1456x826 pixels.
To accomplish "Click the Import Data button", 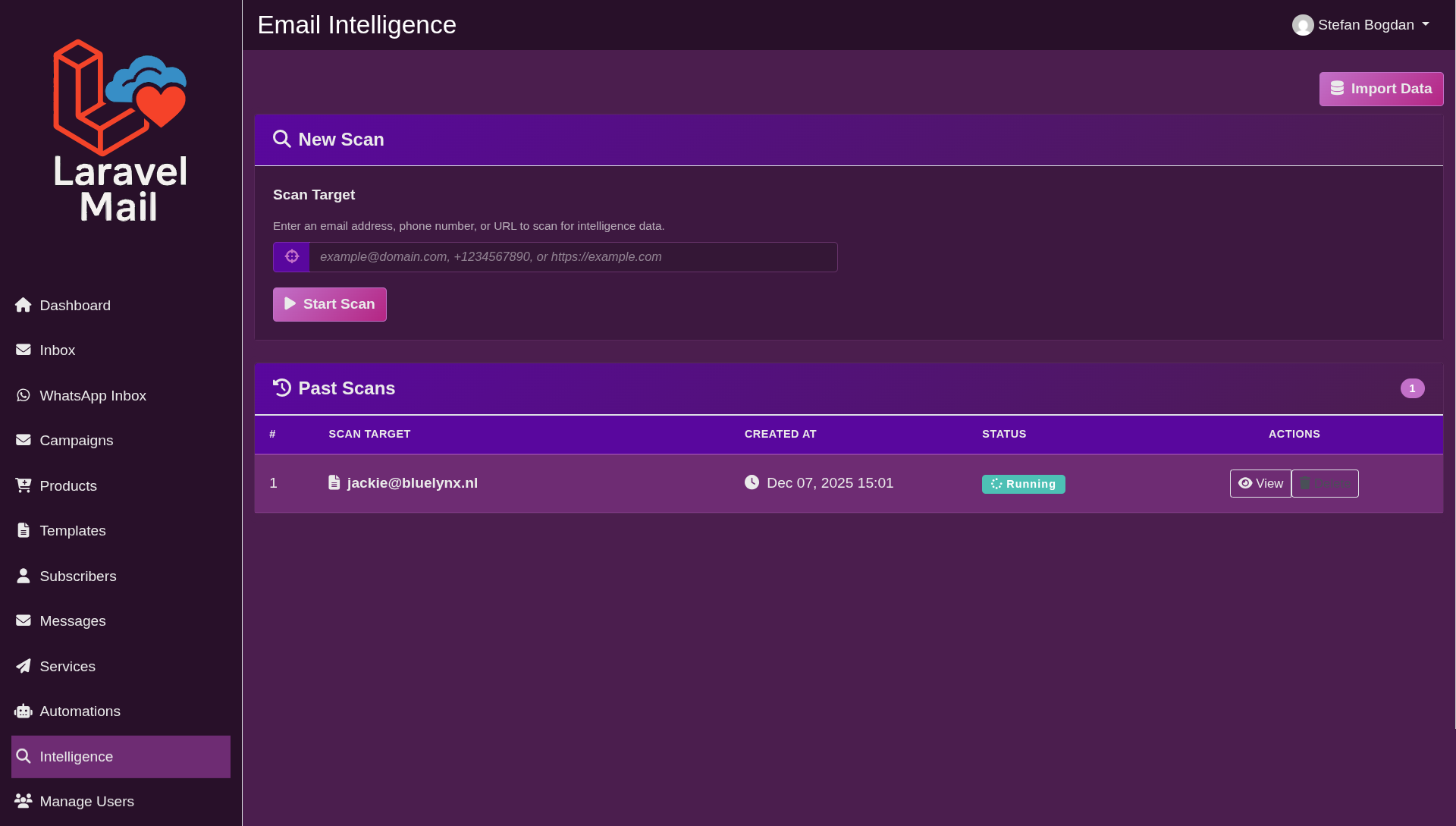I will tap(1381, 89).
